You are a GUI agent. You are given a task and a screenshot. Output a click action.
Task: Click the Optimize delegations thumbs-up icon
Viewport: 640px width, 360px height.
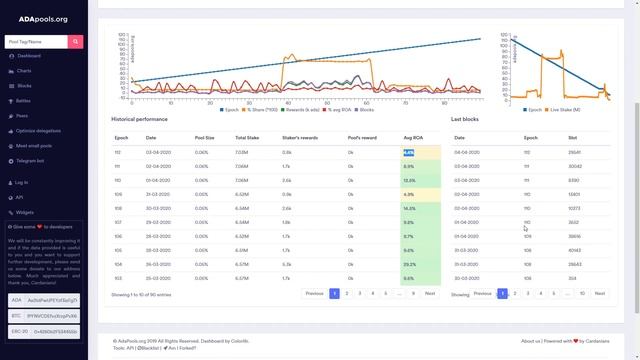(11, 131)
